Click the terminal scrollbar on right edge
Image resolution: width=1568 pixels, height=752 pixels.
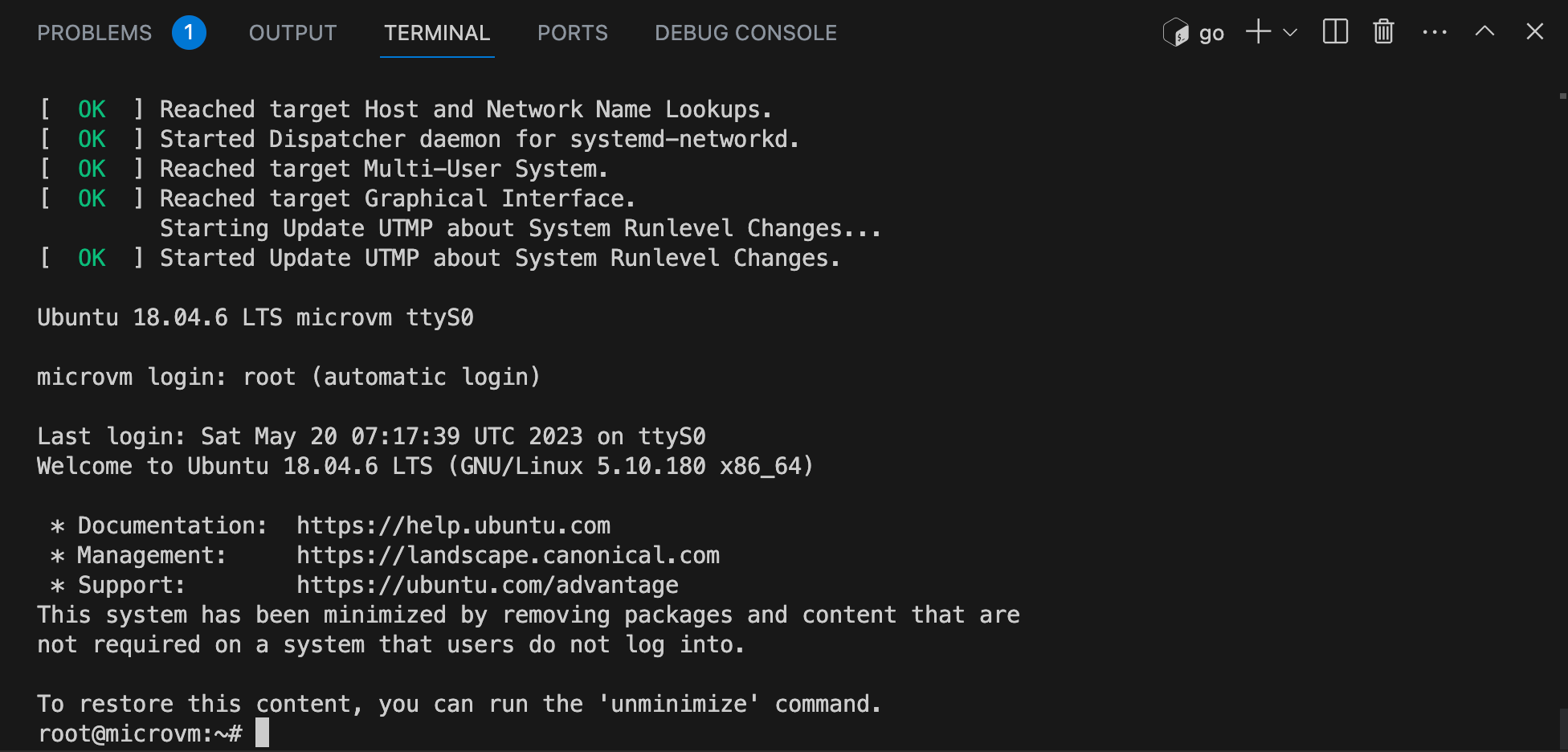pyautogui.click(x=1562, y=730)
